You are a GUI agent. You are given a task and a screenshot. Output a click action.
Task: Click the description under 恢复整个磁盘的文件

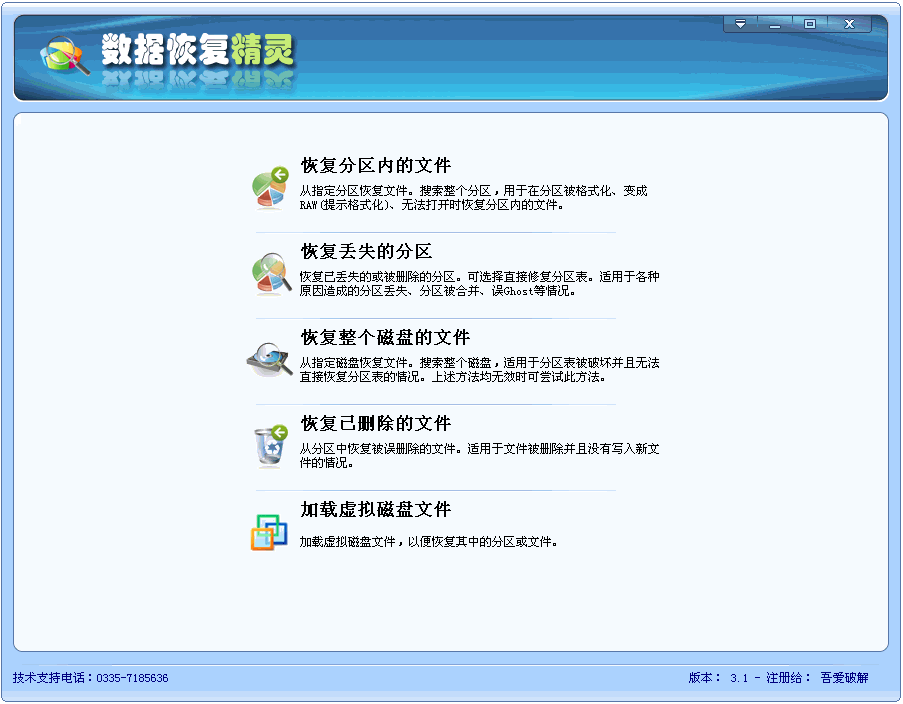click(479, 370)
